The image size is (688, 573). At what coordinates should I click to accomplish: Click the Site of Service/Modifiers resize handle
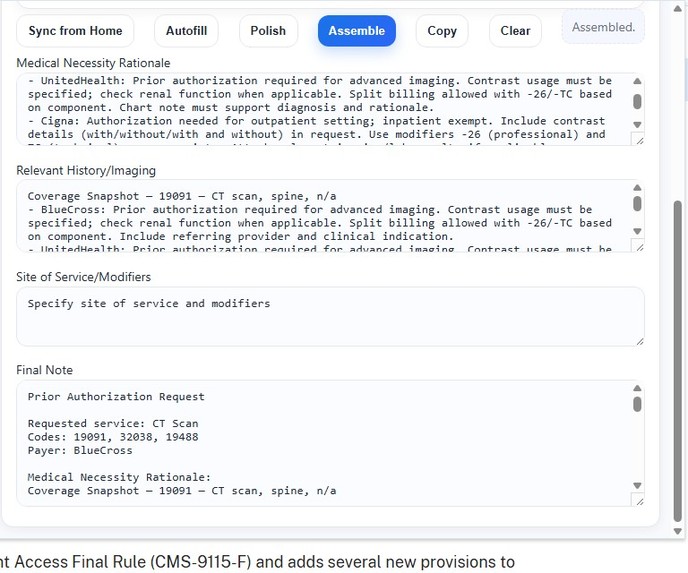639,341
